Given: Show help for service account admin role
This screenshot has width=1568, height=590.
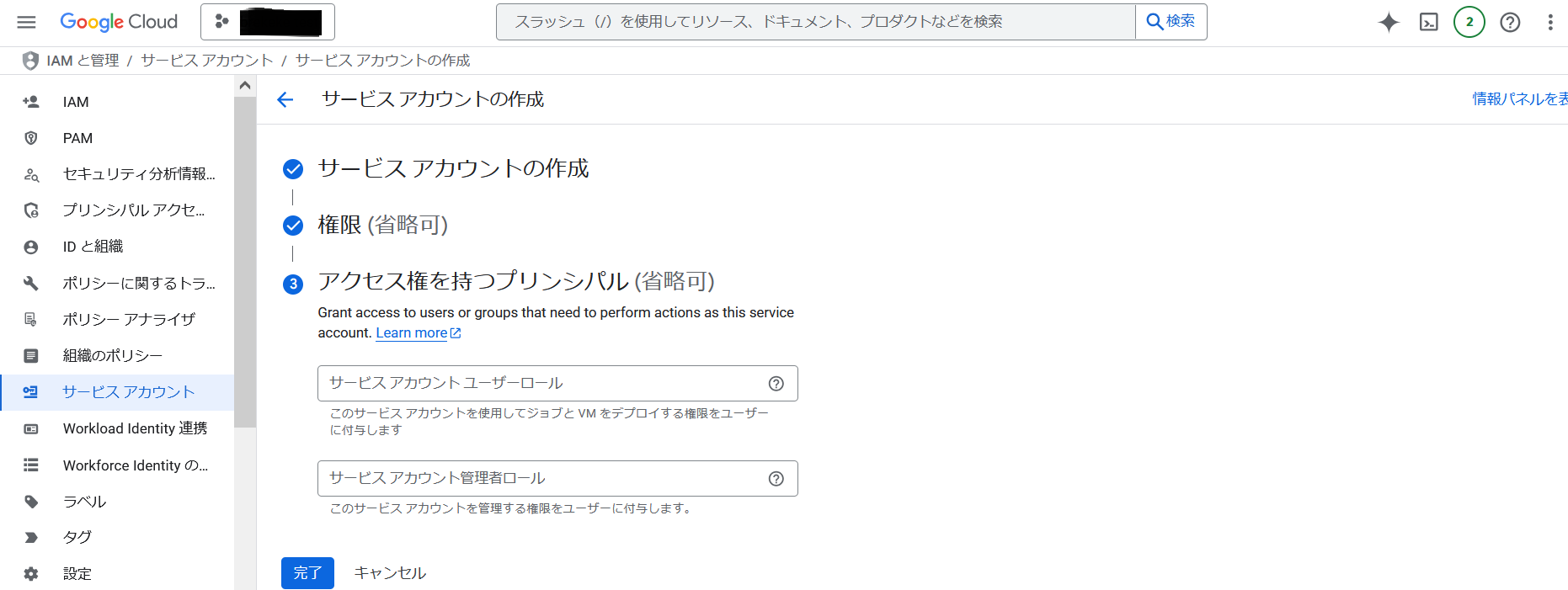Looking at the screenshot, I should click(776, 479).
